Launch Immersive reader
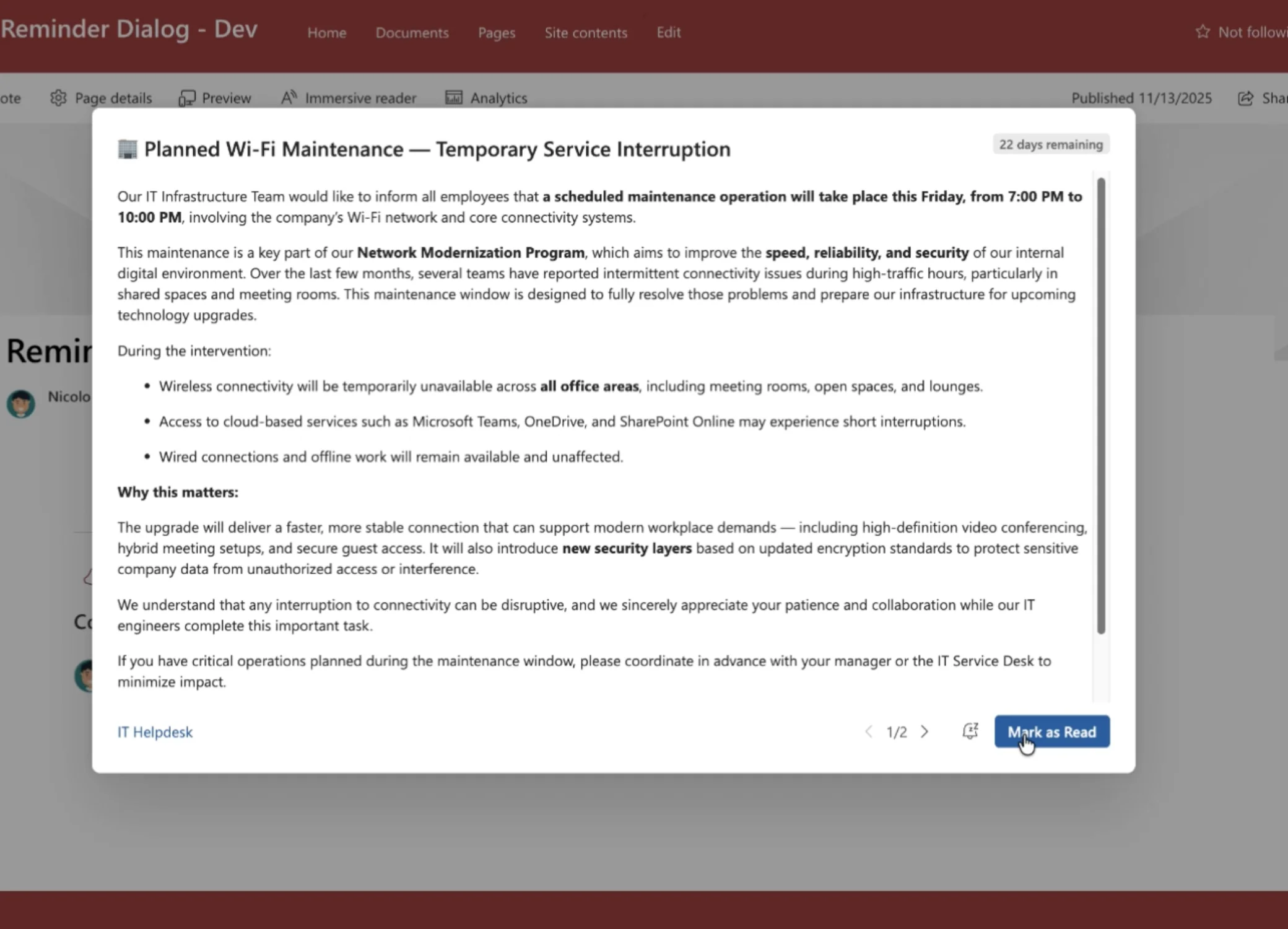 click(349, 97)
